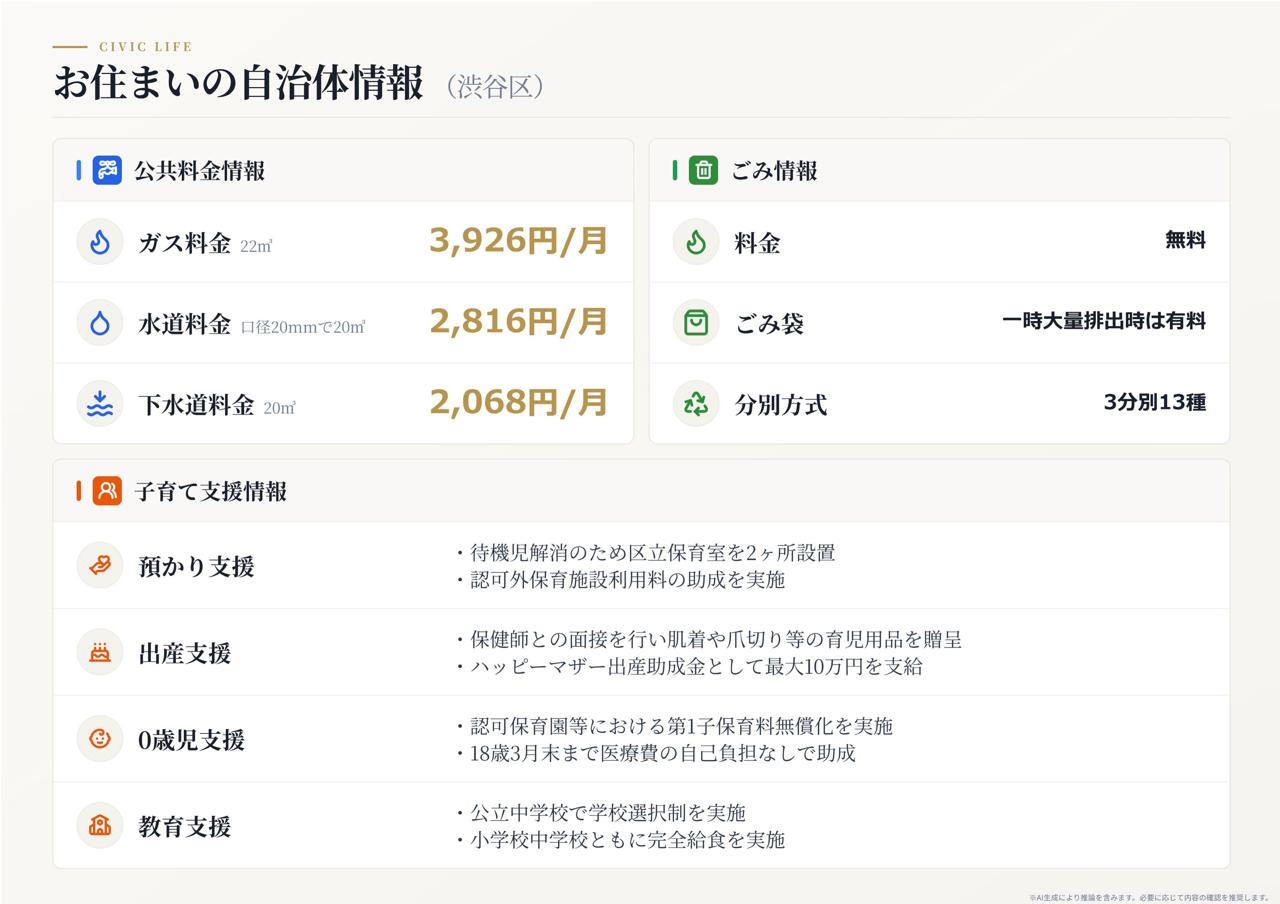
Task: Click the お住まいの自治体情報 page title
Action: point(238,84)
